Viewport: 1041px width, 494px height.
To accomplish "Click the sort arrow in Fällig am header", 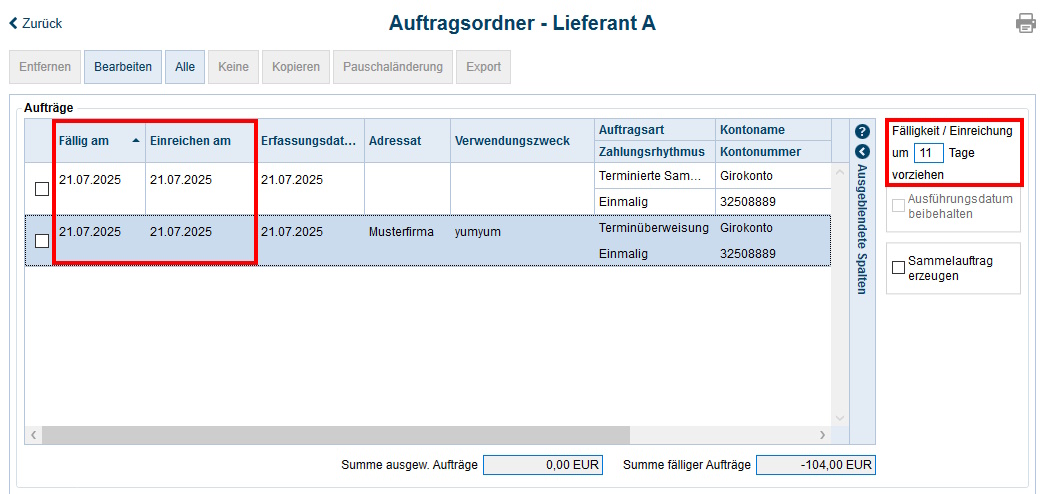I will click(136, 141).
